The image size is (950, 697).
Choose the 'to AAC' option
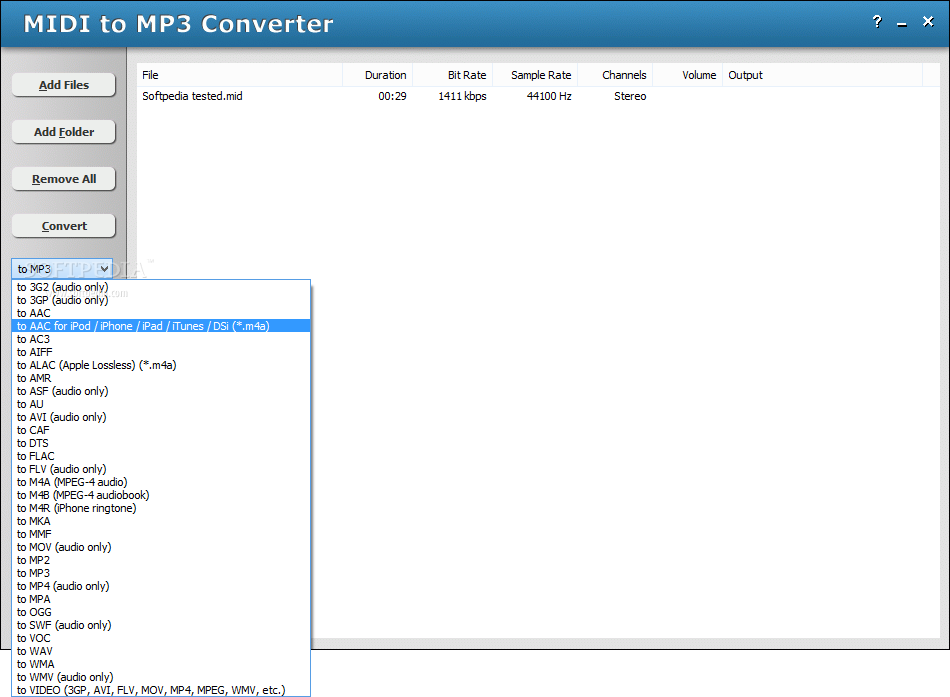(161, 313)
